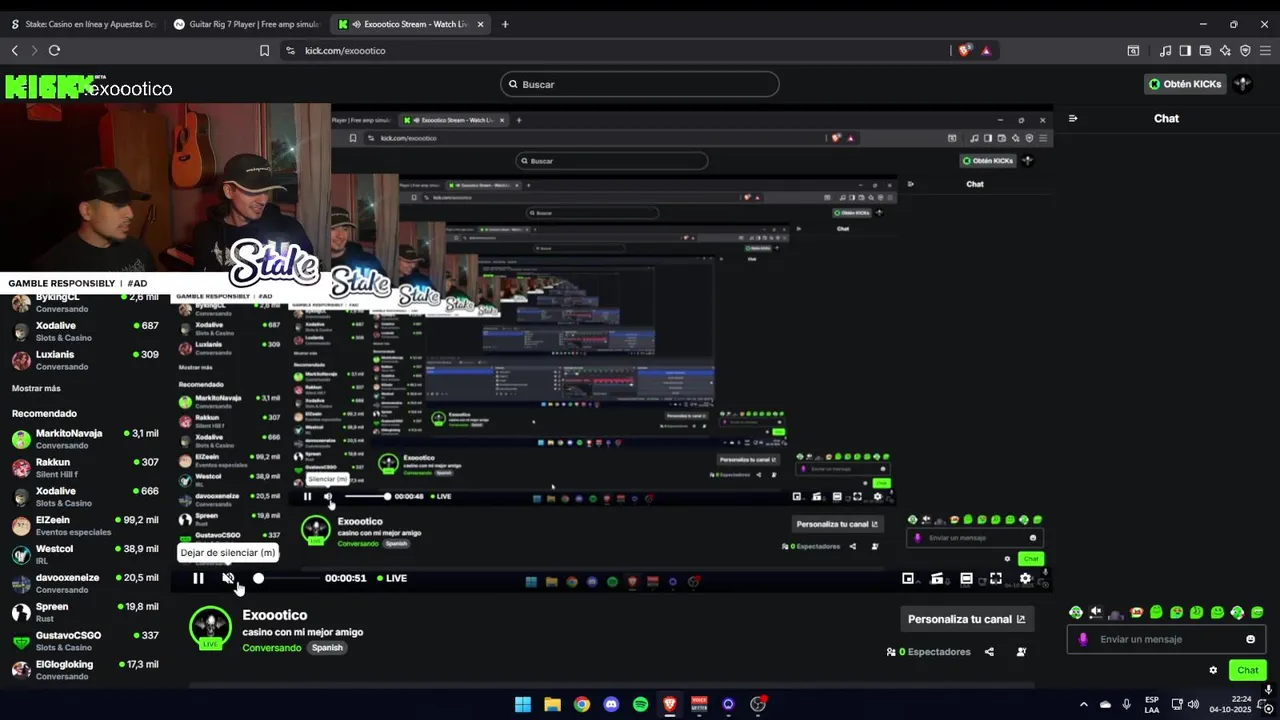This screenshot has height=720, width=1280.
Task: Share the stream using the share icon
Action: tap(989, 652)
